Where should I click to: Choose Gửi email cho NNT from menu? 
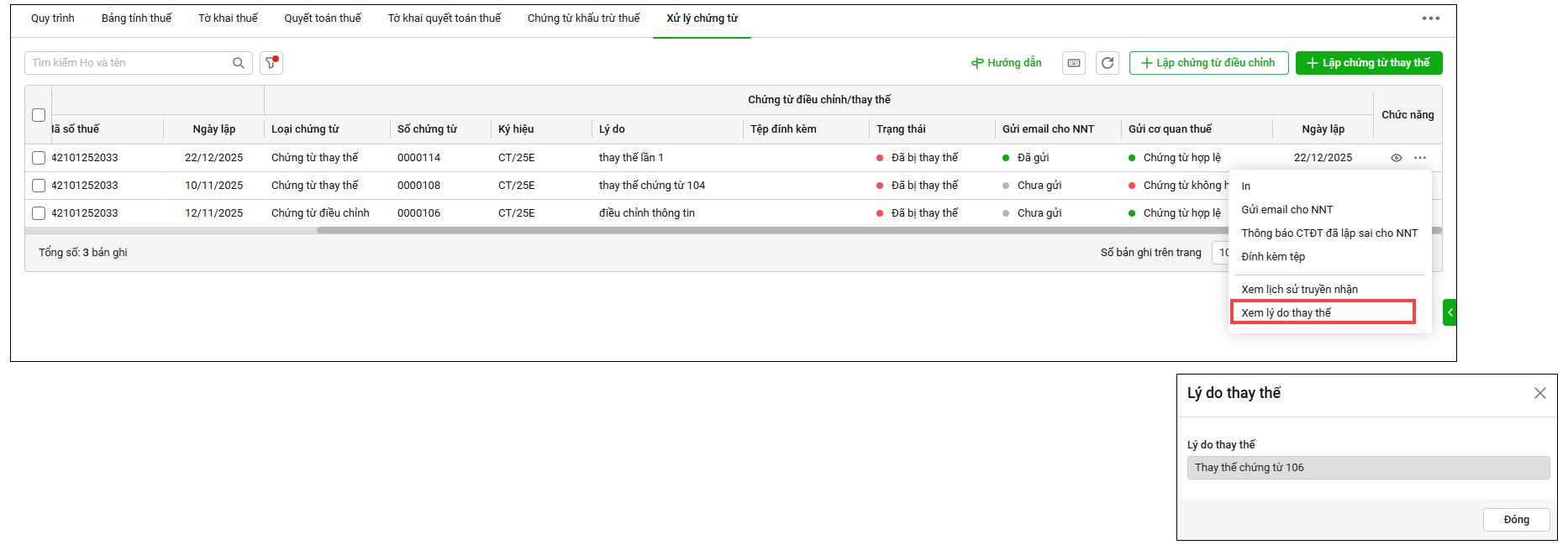click(1286, 210)
